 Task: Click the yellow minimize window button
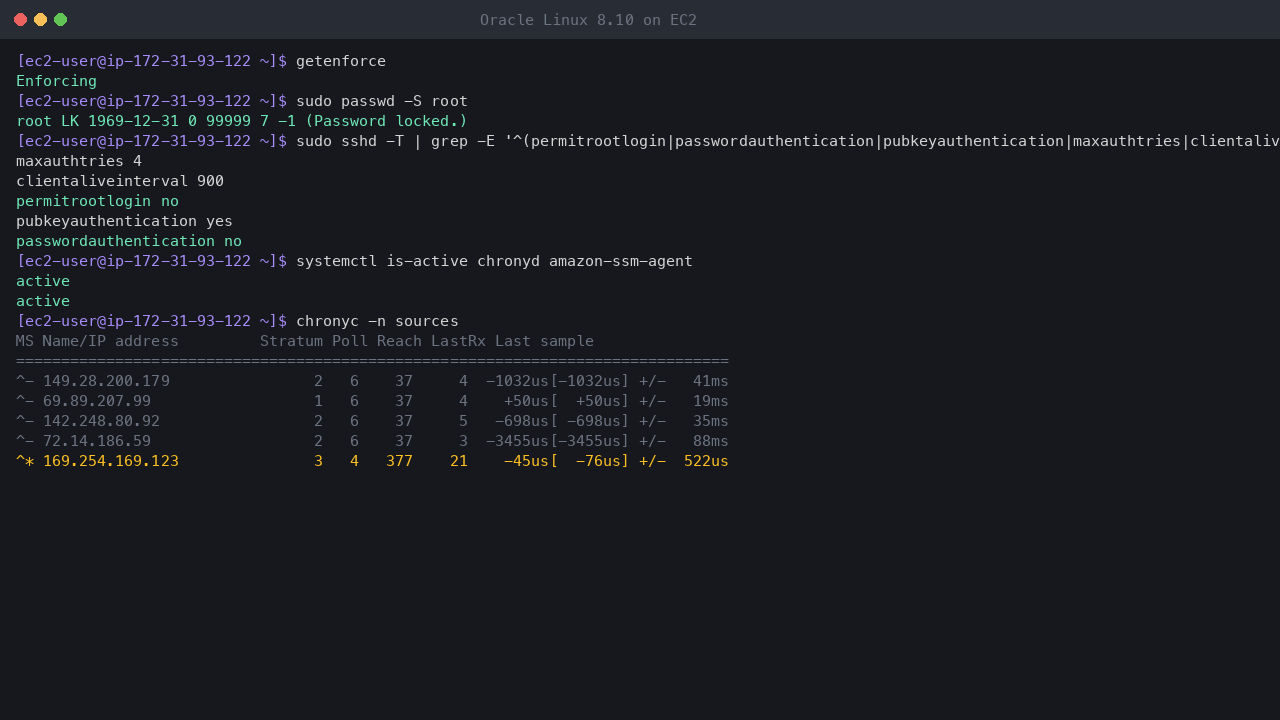tap(40, 20)
